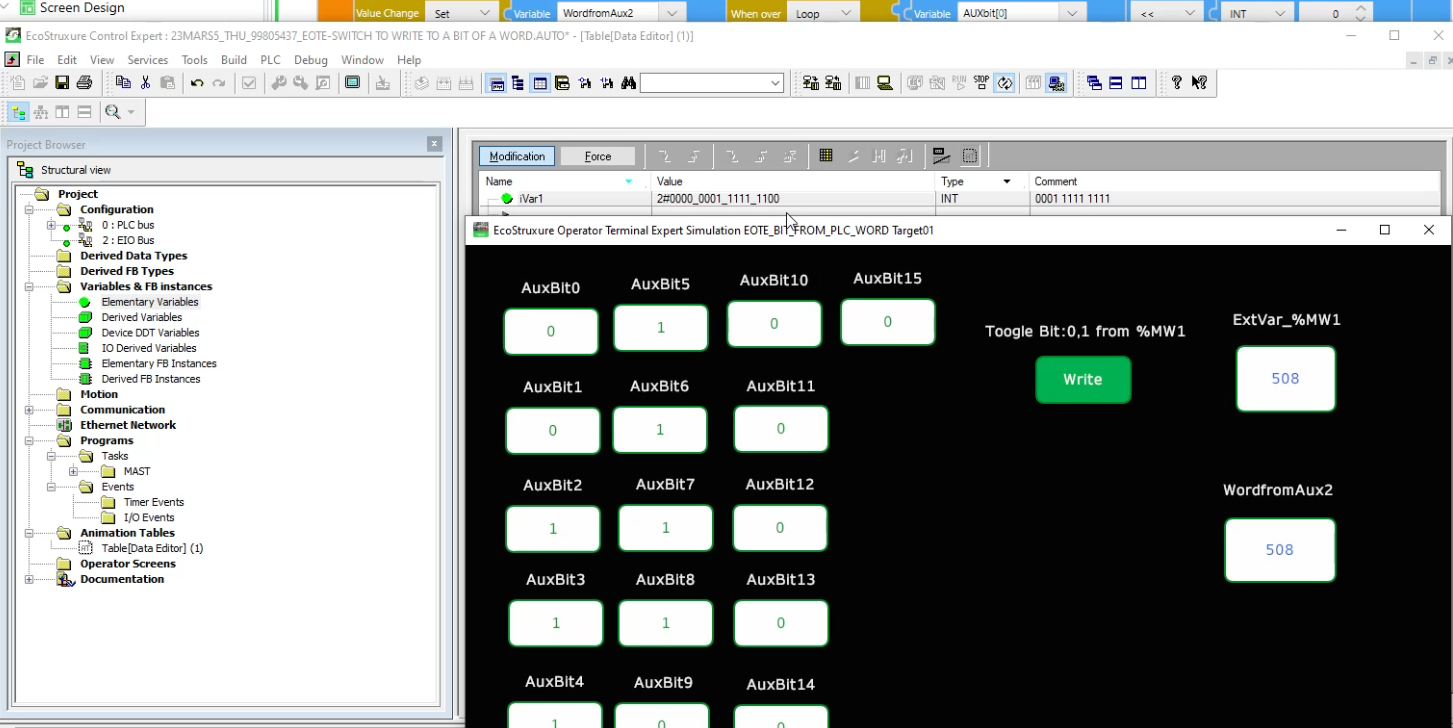Click the AuxBit3 value button
Image resolution: width=1453 pixels, height=728 pixels.
click(x=556, y=623)
